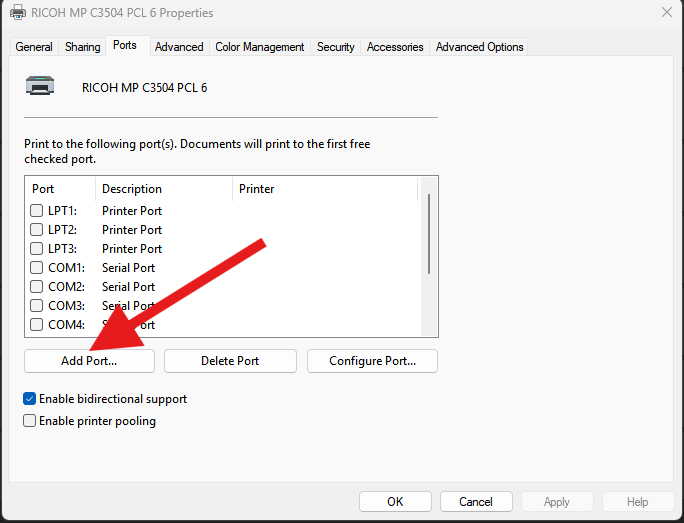The width and height of the screenshot is (684, 523).
Task: Click the Printer column header
Action: click(x=325, y=189)
